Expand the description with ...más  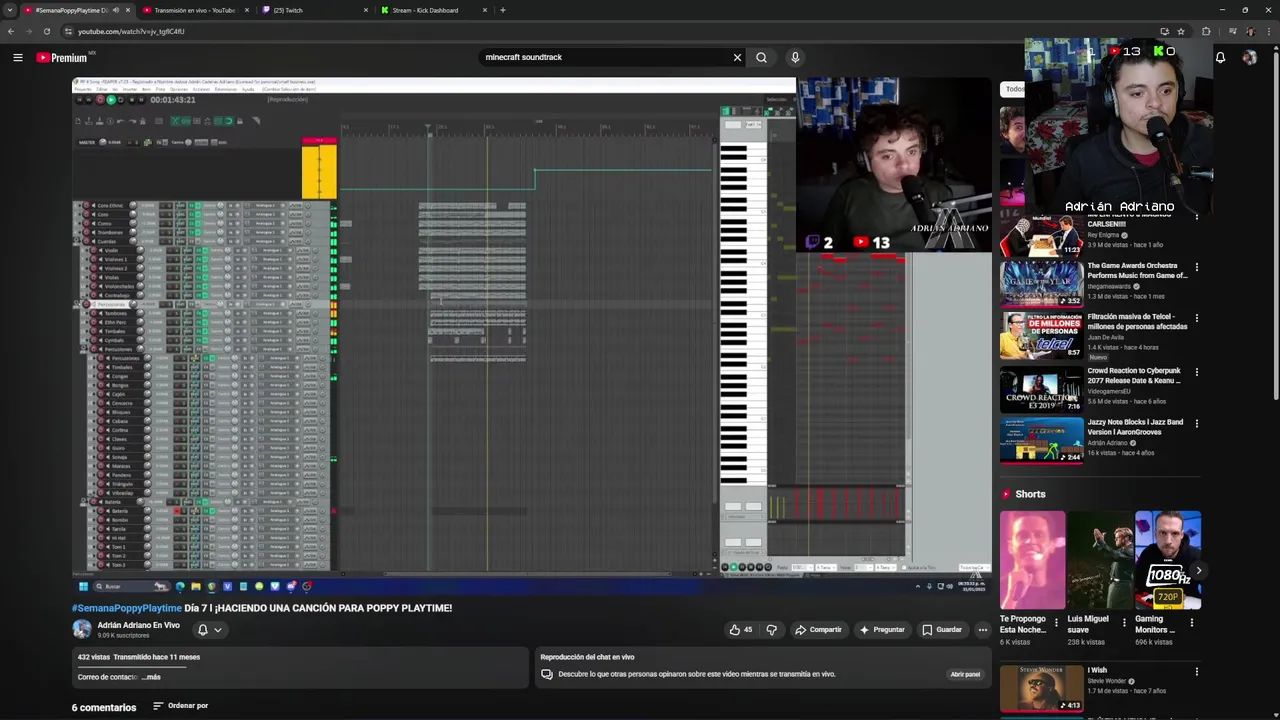pos(151,677)
